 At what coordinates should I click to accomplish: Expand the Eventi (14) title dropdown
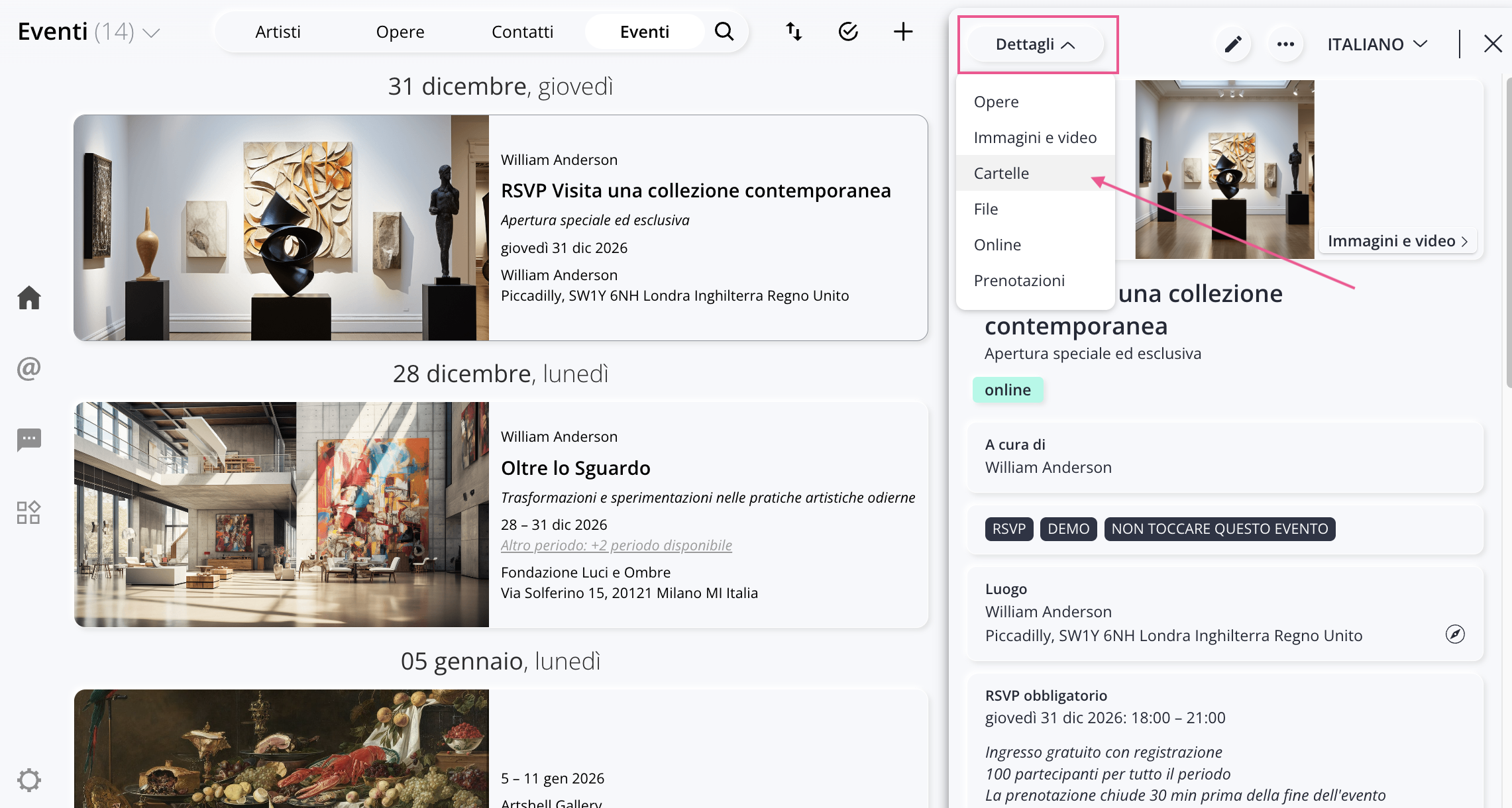[152, 32]
